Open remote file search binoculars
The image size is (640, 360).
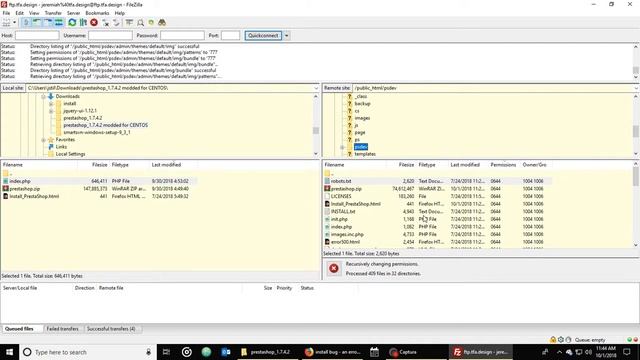162,22
